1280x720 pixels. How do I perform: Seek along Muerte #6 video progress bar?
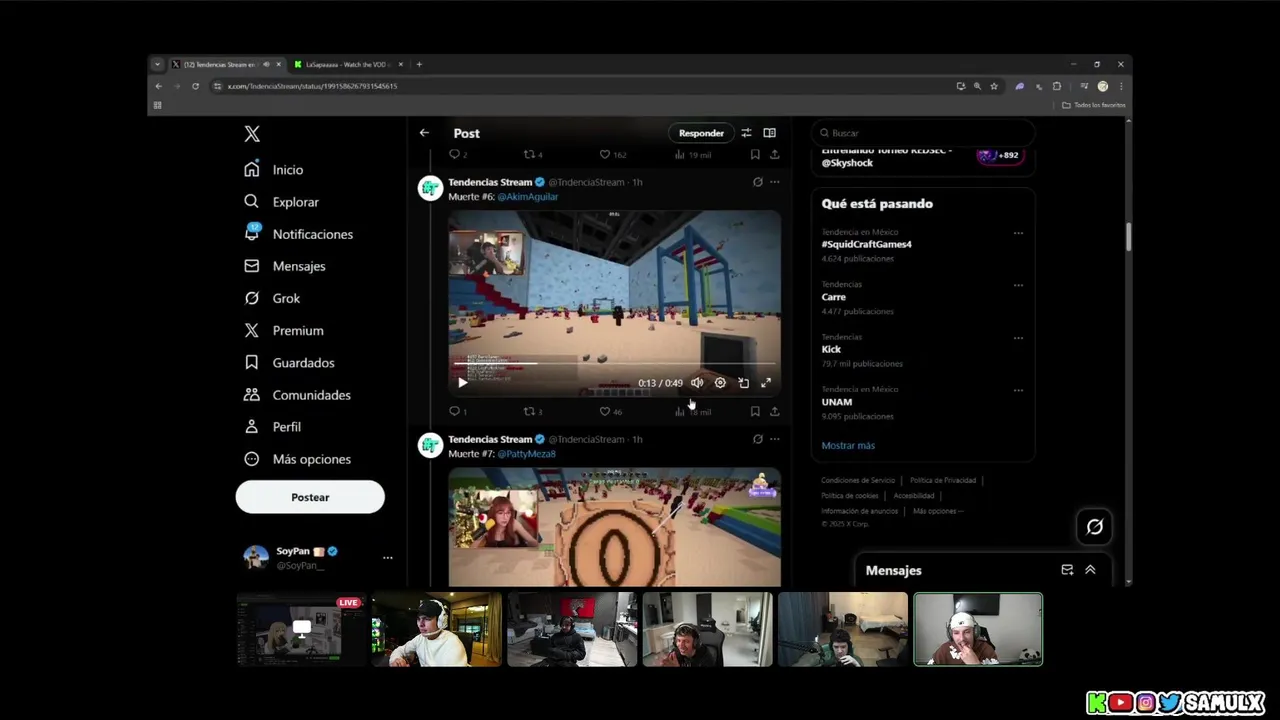614,365
